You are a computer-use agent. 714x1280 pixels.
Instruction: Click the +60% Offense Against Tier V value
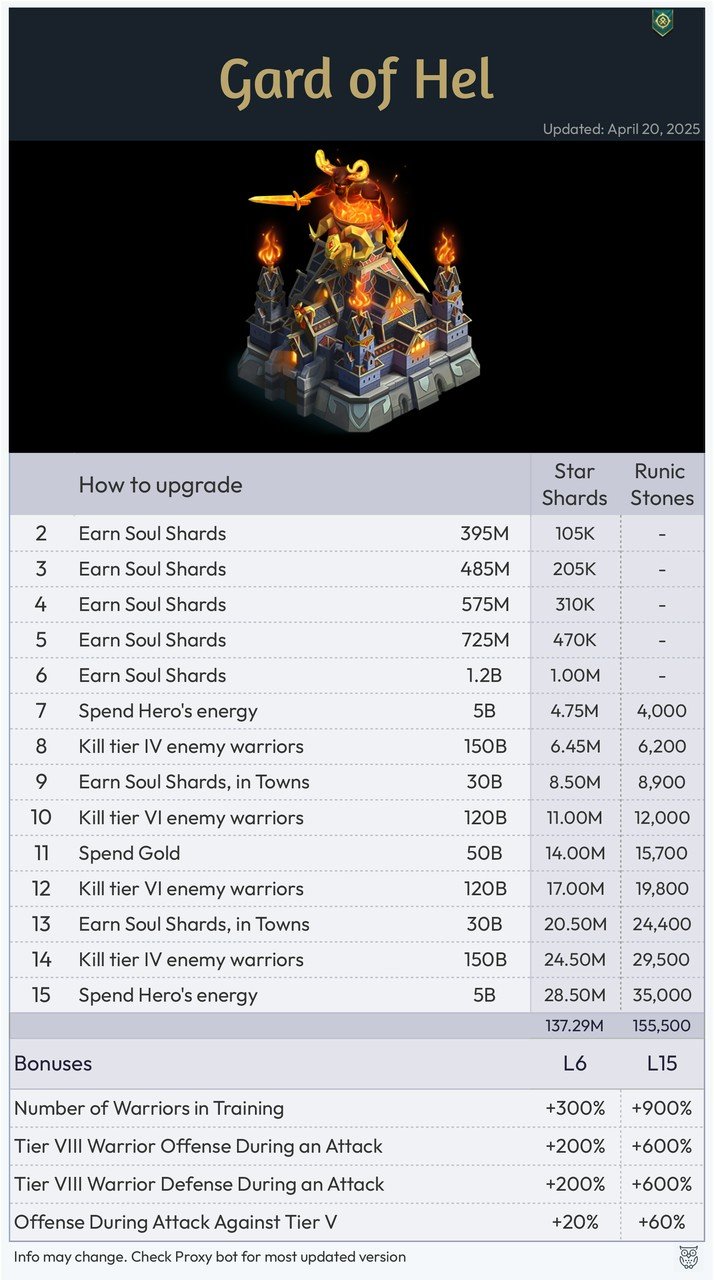(x=662, y=1222)
